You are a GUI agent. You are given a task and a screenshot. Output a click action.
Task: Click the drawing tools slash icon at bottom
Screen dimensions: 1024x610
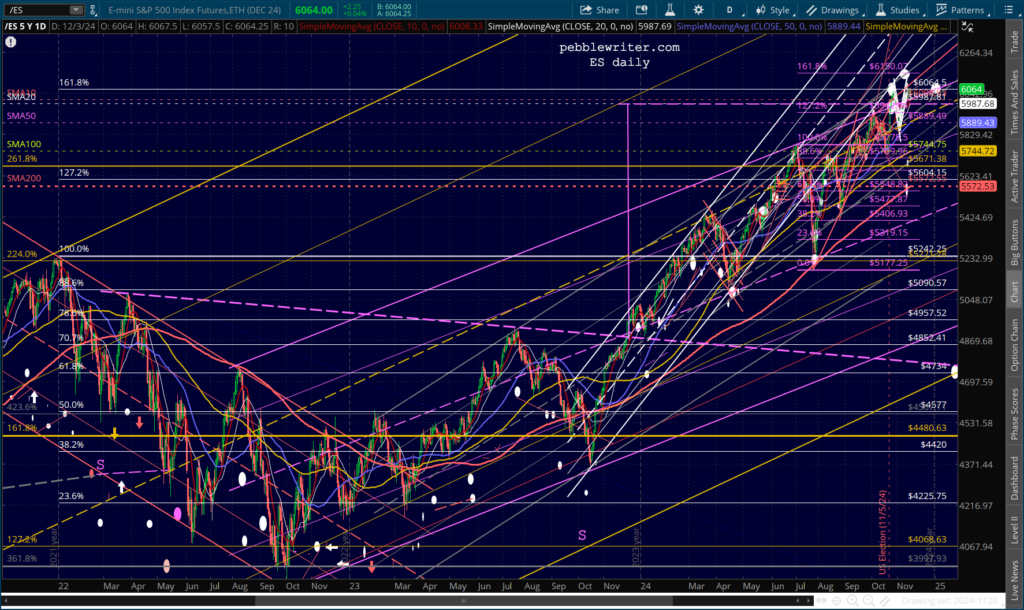pyautogui.click(x=884, y=600)
